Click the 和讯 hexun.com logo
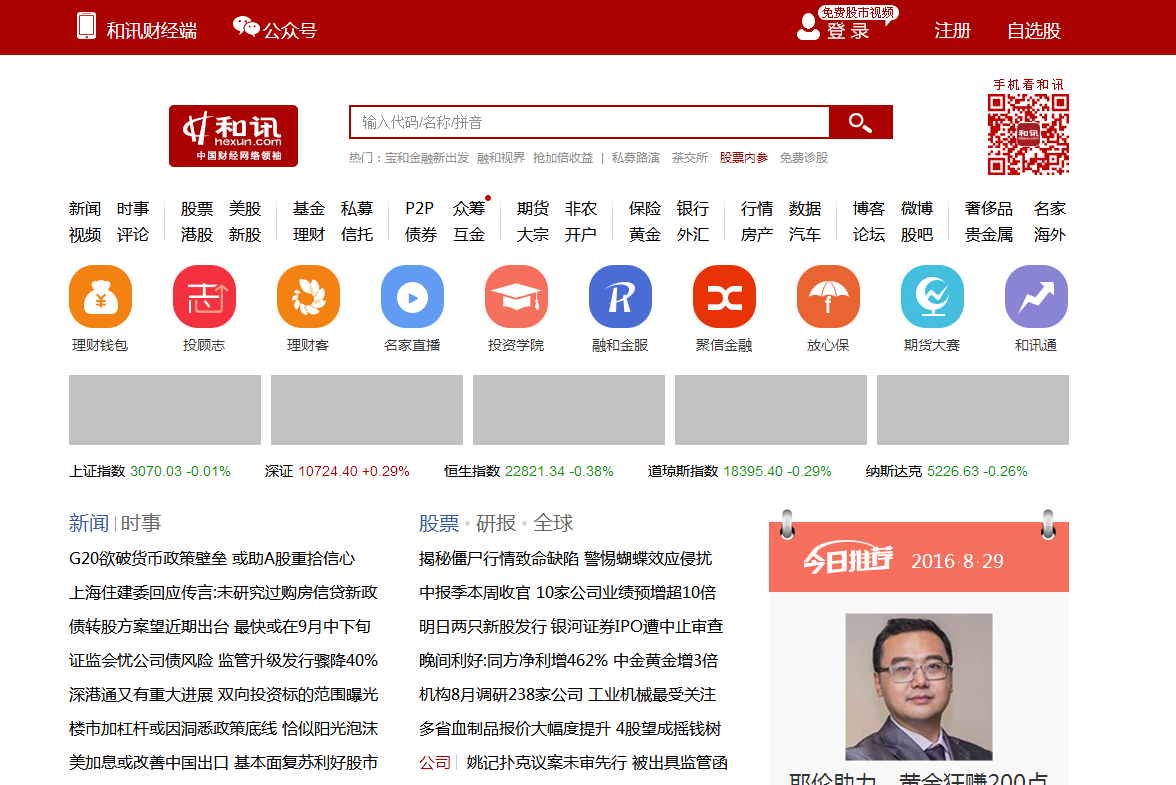Screen dimensions: 1176x785 click(233, 136)
